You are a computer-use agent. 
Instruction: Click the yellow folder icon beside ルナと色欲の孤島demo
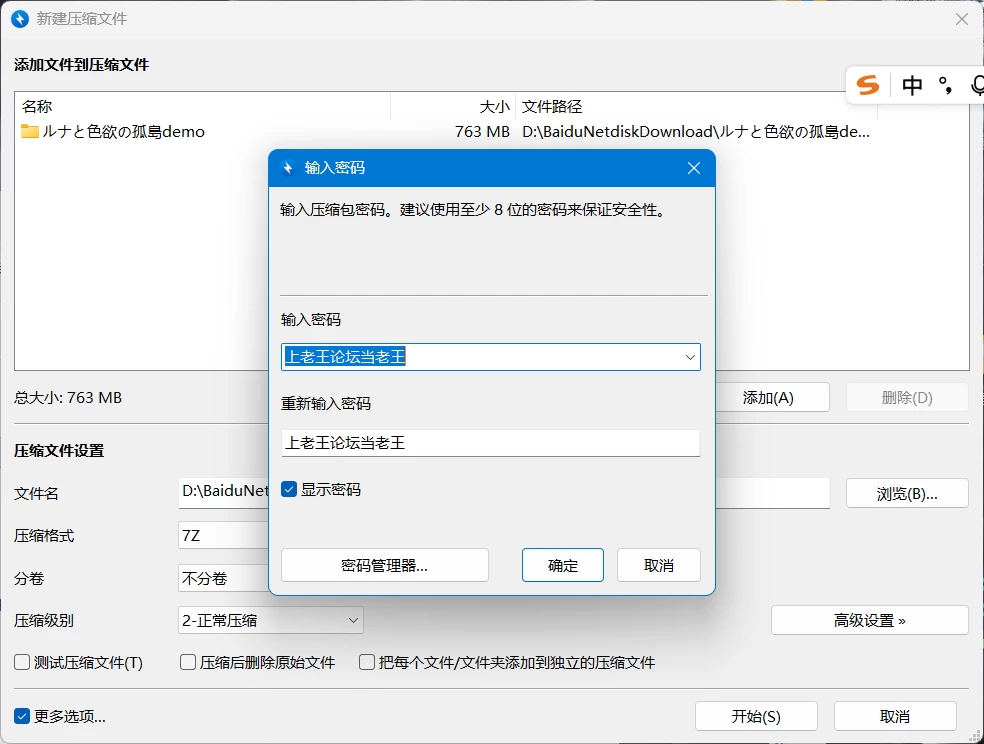coord(29,131)
